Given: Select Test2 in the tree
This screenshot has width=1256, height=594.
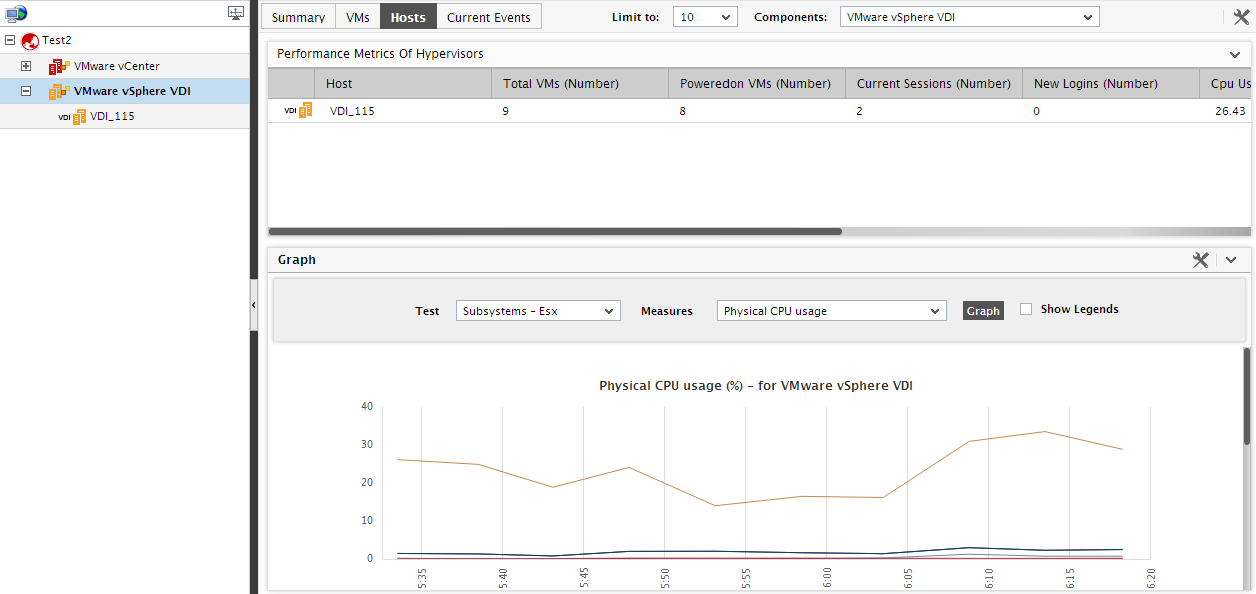Looking at the screenshot, I should pos(57,41).
